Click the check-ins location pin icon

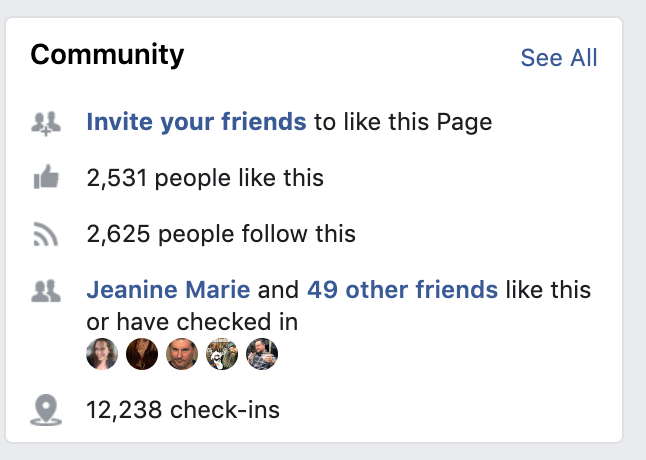click(46, 409)
